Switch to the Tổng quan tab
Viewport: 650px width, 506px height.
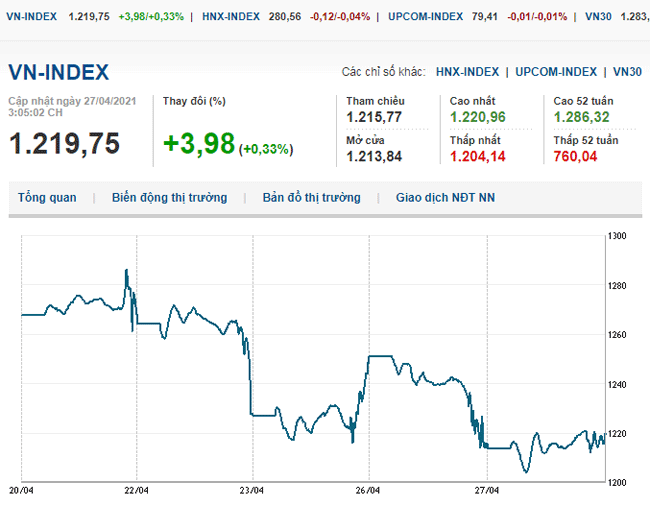click(47, 198)
